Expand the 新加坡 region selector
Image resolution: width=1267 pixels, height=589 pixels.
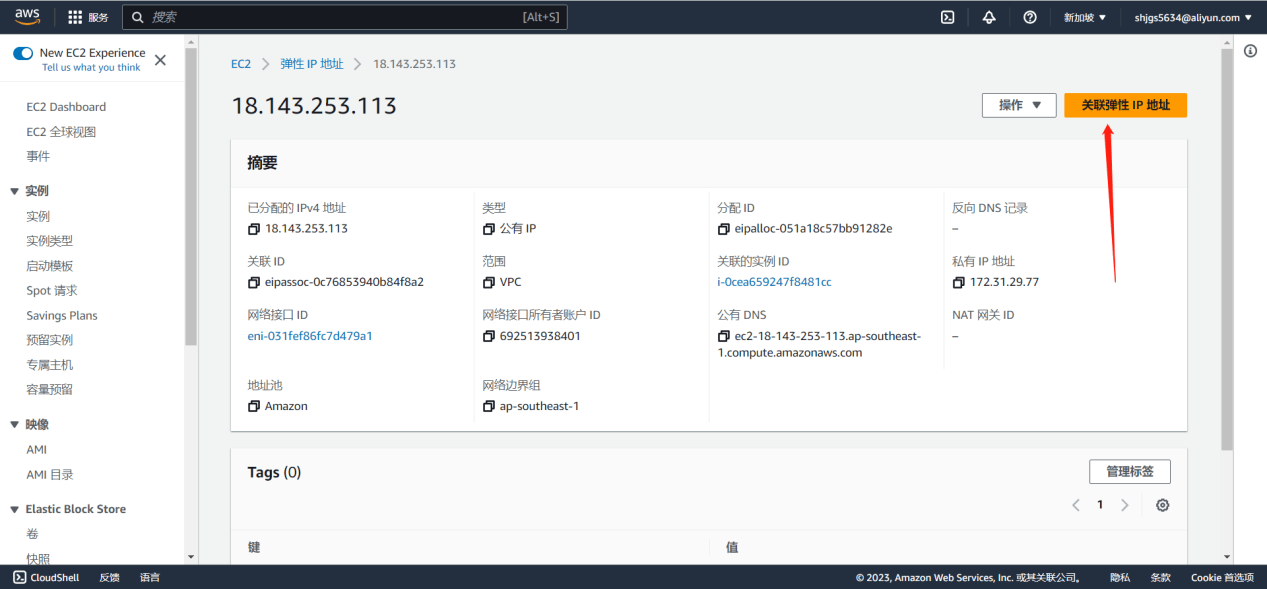pos(1085,17)
